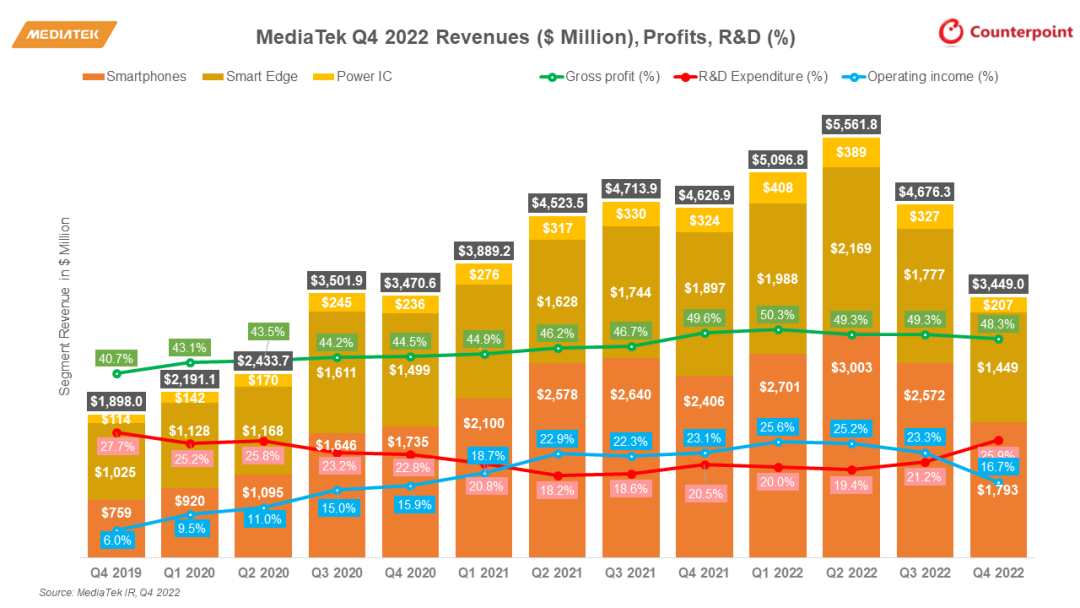Click the $2,169 Smart Edge value
This screenshot has width=1080, height=608.
pyautogui.click(x=851, y=249)
